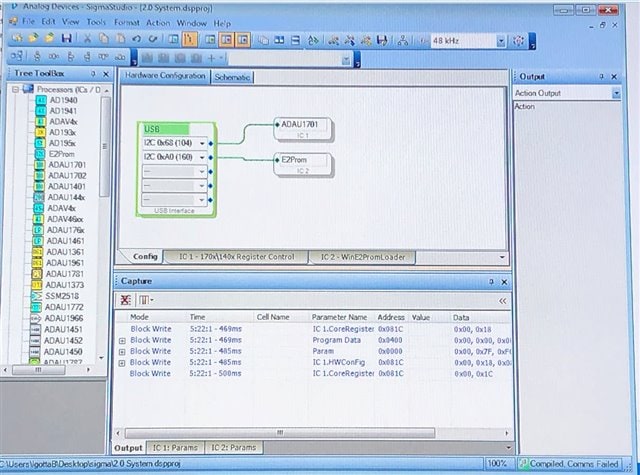Screen dimensions: 640x475
Task: Close the Tree ToolBox panel
Action: tap(106, 74)
